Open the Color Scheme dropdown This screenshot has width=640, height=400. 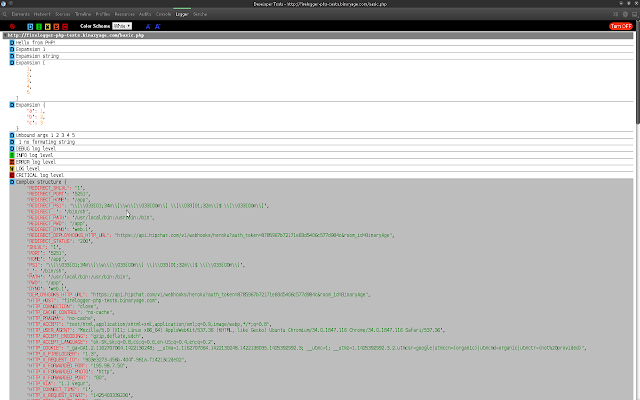click(x=122, y=26)
